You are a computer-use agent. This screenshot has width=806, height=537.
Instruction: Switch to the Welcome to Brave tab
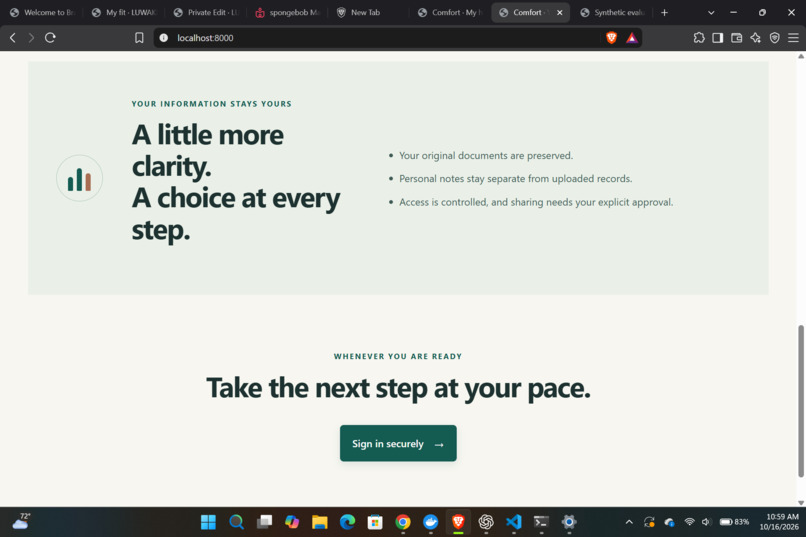tap(43, 12)
